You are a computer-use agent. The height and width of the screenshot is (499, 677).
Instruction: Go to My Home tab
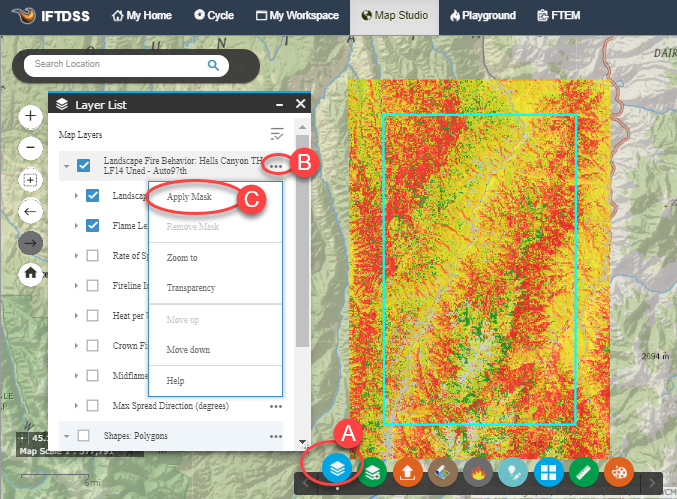pos(142,16)
